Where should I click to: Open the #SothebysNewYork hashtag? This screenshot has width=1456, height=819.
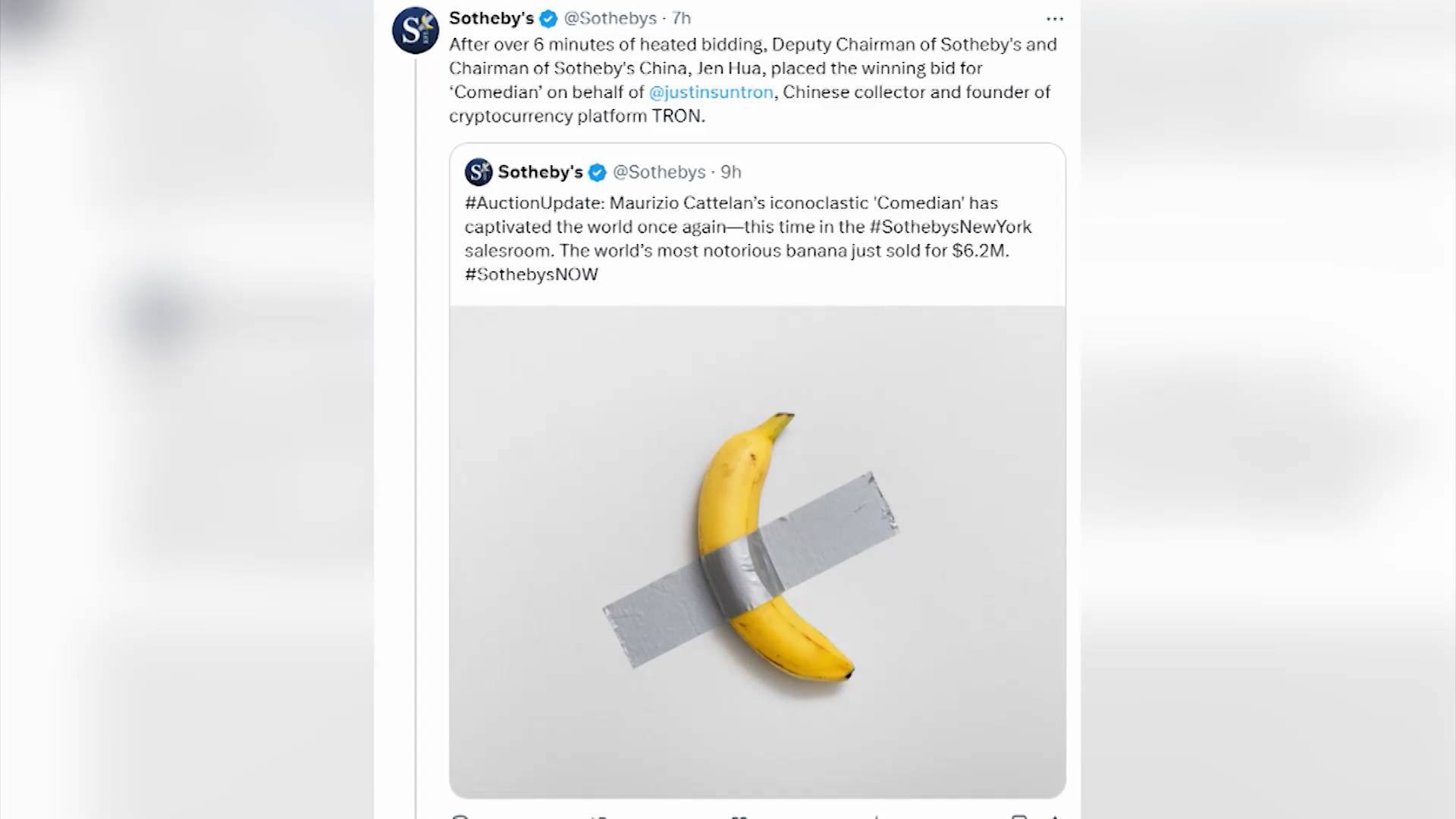950,227
